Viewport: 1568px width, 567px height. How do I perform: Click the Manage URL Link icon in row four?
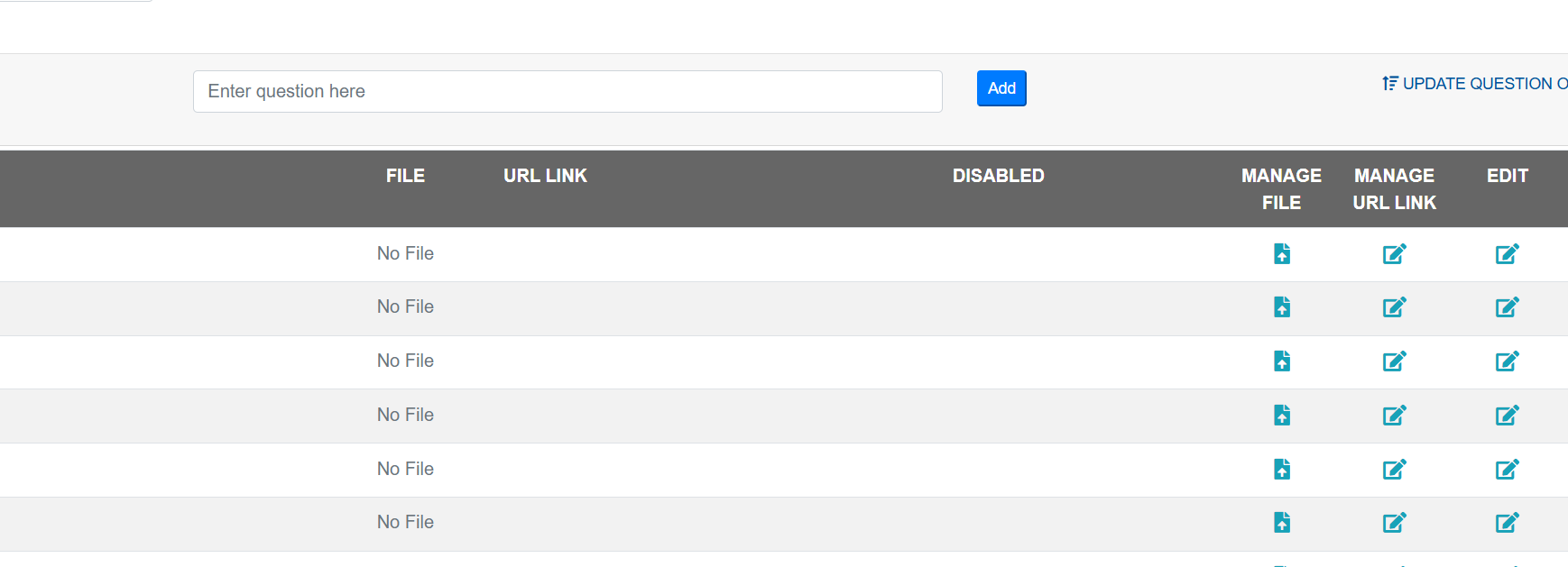[x=1394, y=416]
